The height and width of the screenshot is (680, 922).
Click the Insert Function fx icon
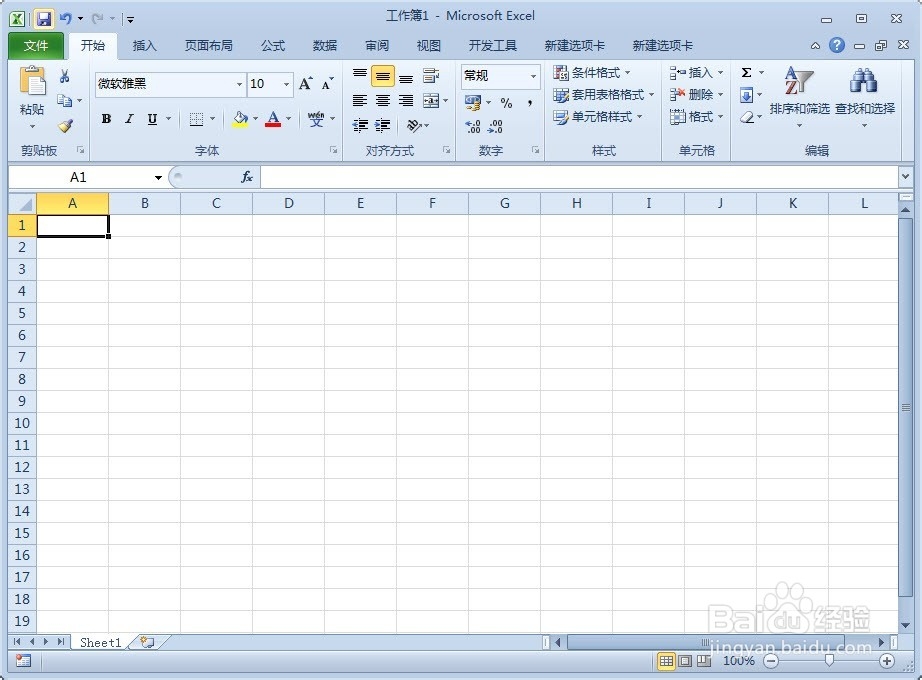(247, 176)
